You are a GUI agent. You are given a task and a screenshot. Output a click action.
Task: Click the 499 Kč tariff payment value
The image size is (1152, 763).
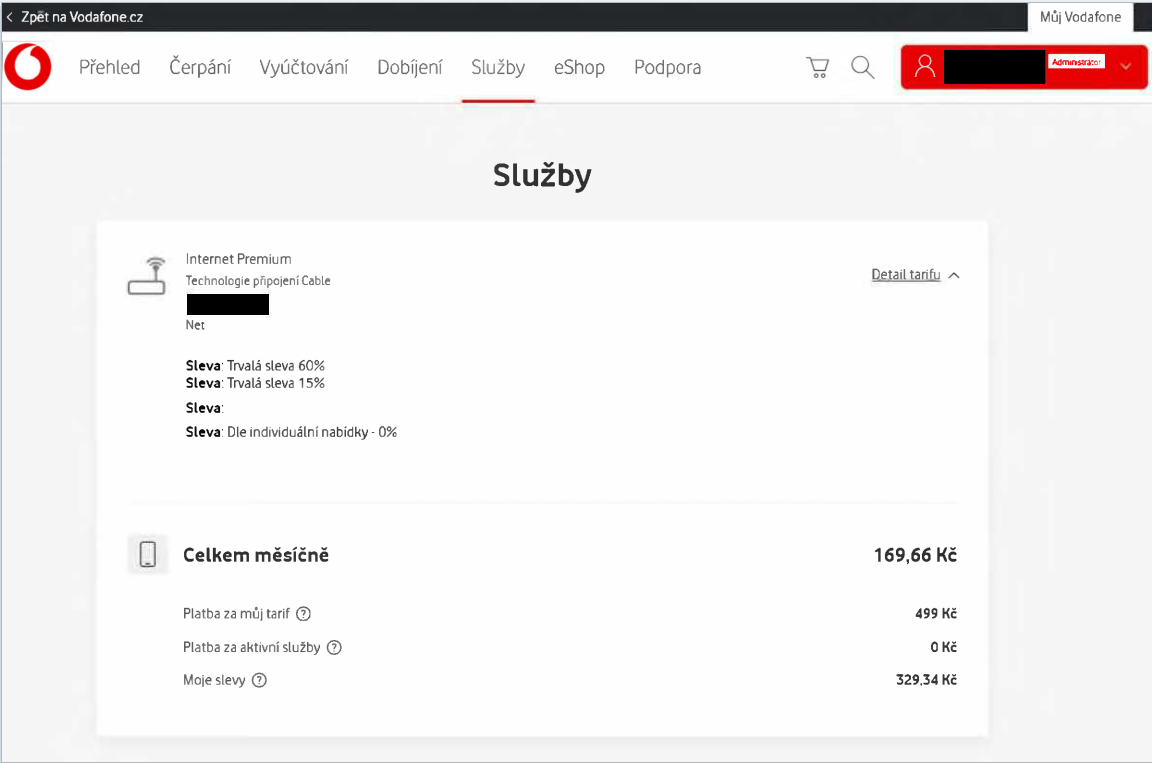point(936,613)
